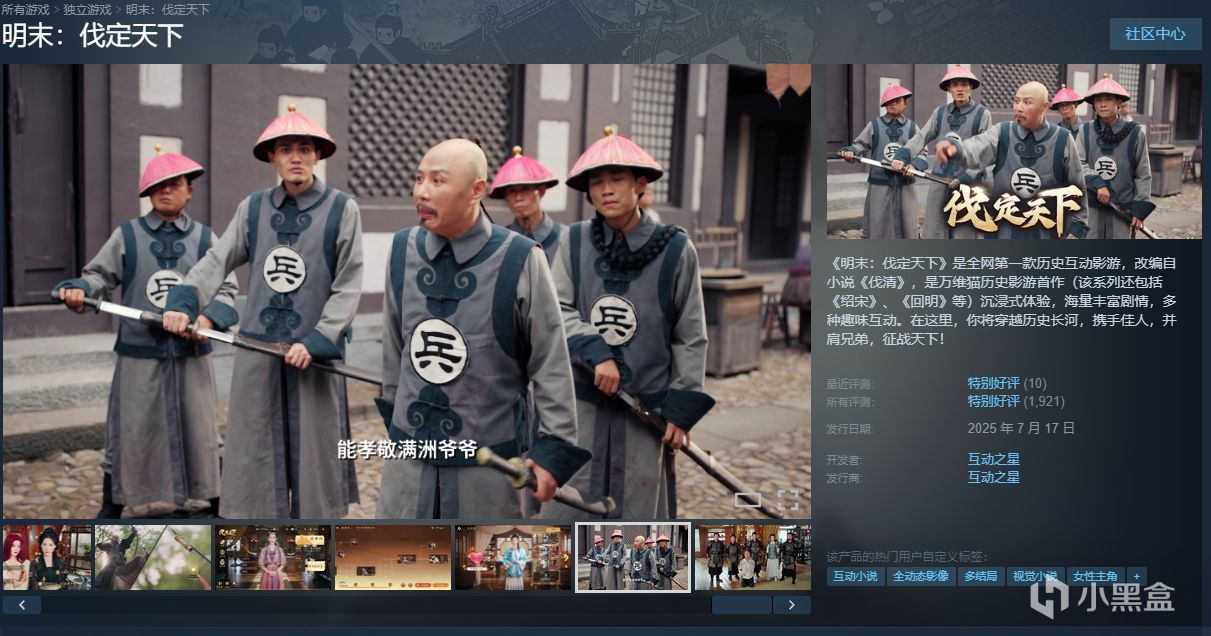Click the release date 2025 年 7 月 17 日
The width and height of the screenshot is (1211, 636).
point(1021,428)
